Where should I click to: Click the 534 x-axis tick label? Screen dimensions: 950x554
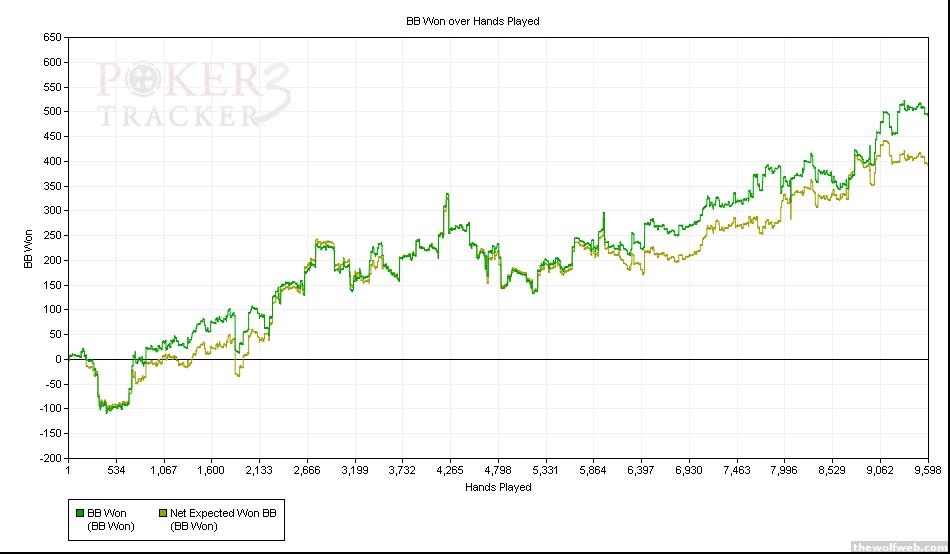(x=116, y=469)
